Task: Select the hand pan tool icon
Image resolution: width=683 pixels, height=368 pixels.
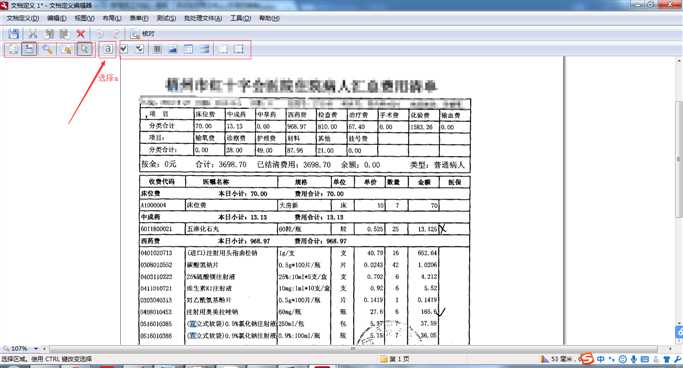Action: click(67, 49)
